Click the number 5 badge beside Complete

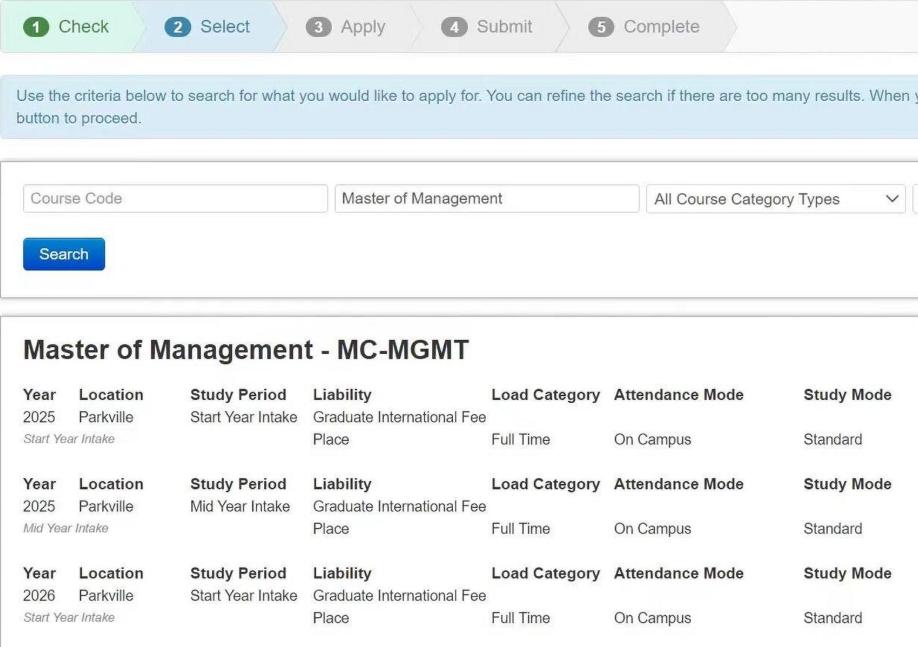pos(601,27)
